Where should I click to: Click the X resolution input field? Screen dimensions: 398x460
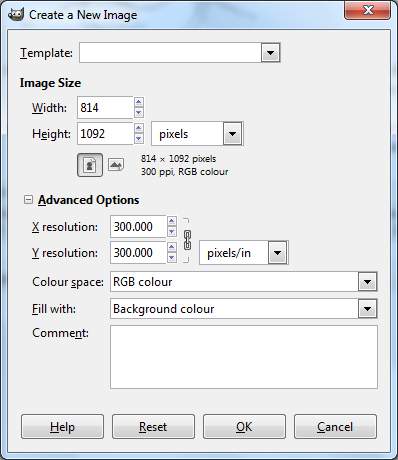(x=138, y=227)
